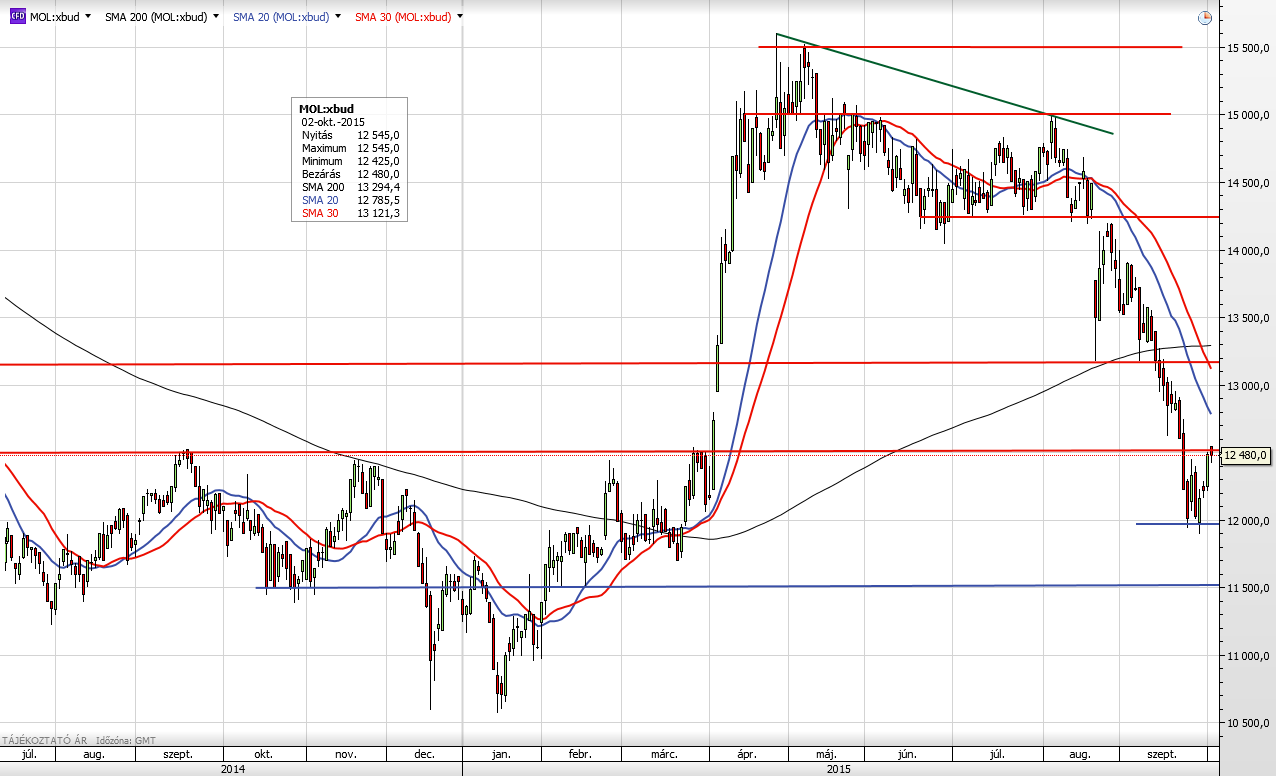Click the 15 500,0 price axis label
The width and height of the screenshot is (1276, 776).
tap(1248, 48)
